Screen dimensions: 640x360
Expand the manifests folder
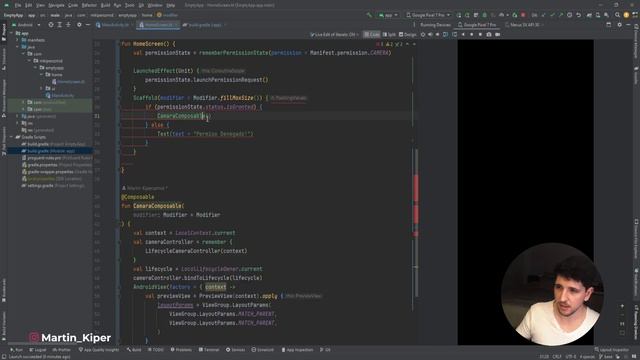tap(18, 40)
